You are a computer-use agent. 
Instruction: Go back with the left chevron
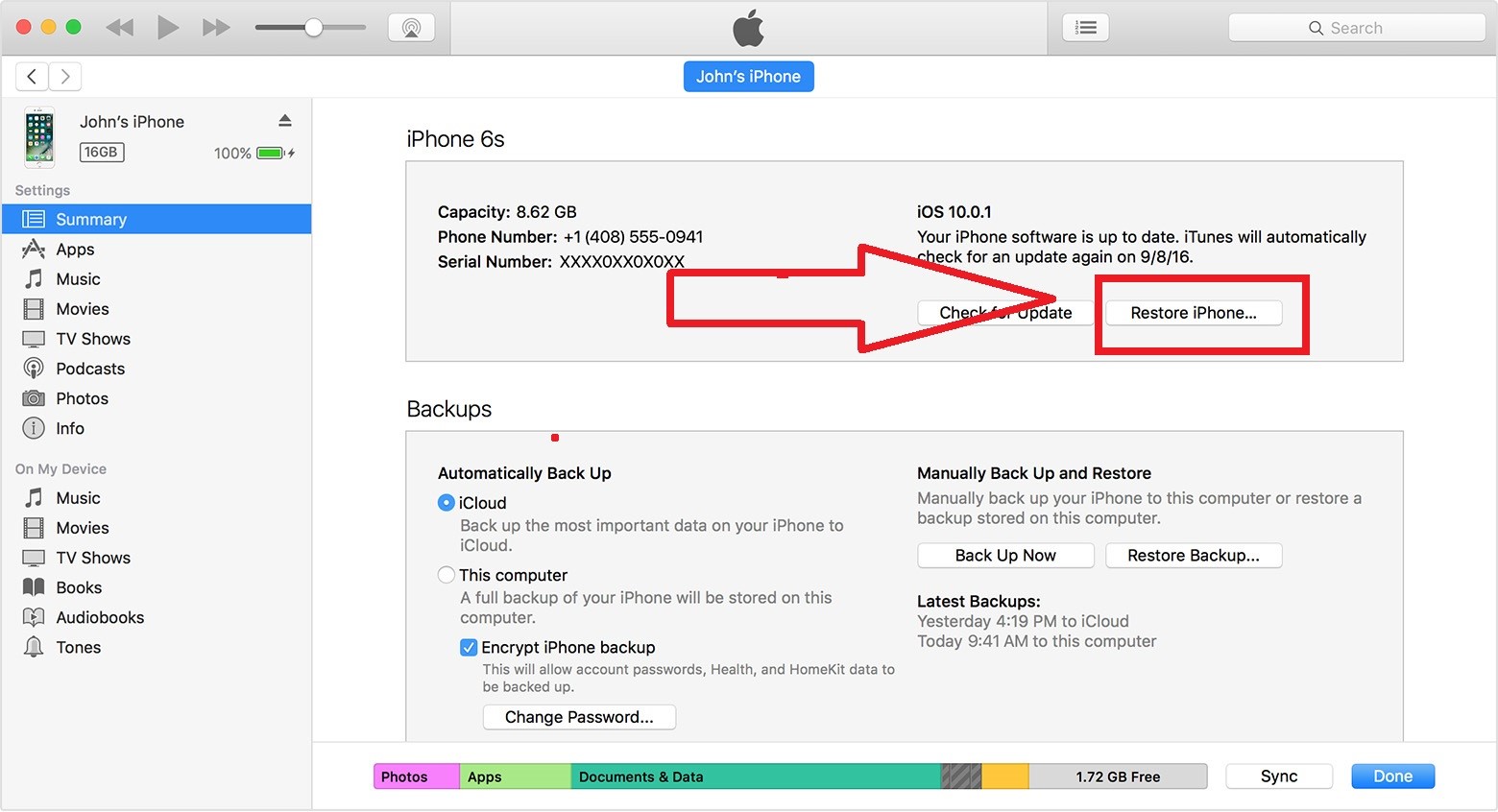[32, 77]
